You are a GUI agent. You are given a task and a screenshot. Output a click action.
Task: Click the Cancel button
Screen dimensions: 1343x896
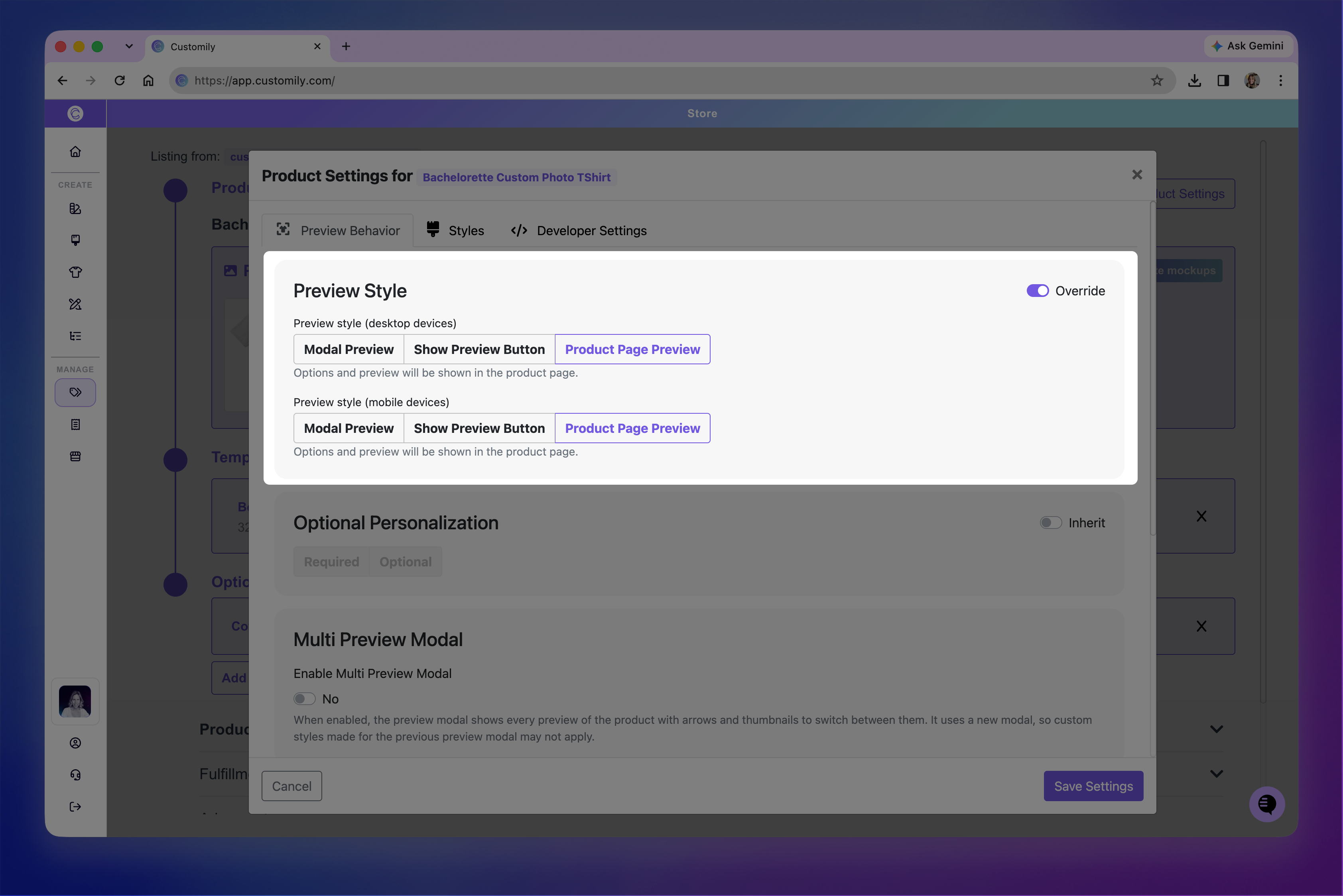(x=291, y=786)
